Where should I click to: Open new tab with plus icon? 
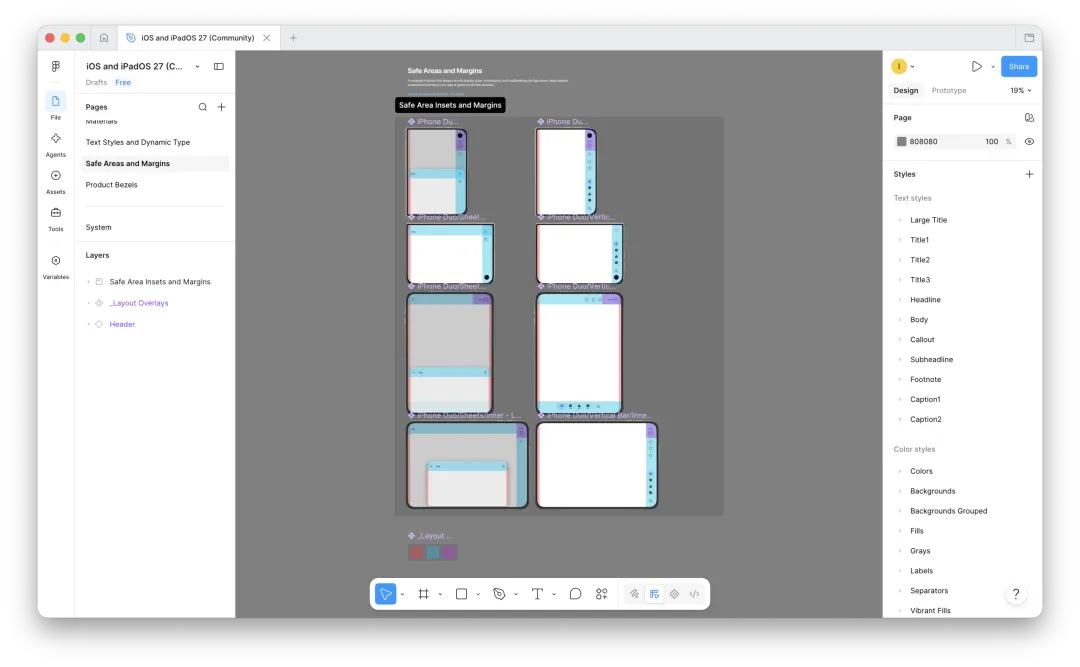tap(293, 38)
